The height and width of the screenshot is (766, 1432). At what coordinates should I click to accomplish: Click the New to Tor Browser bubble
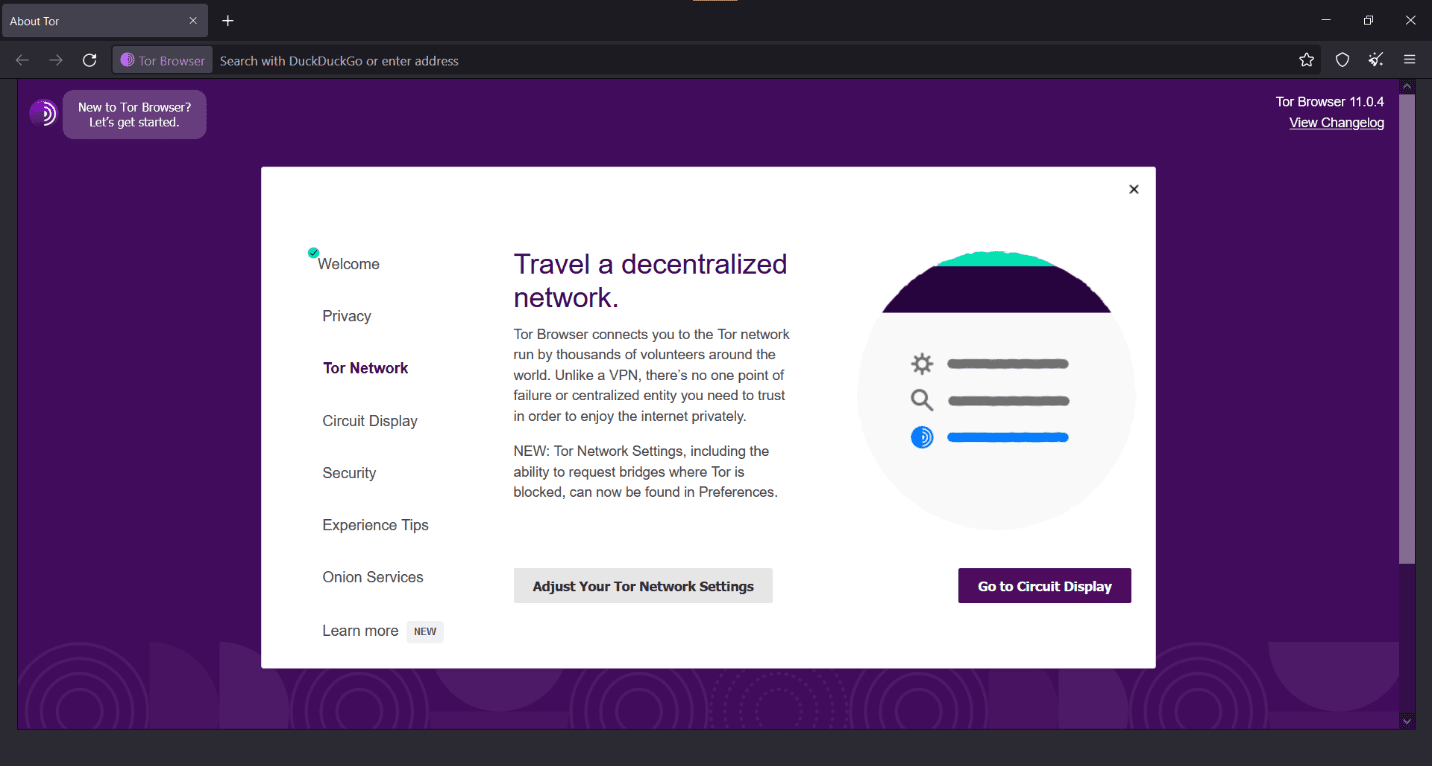[x=135, y=115]
